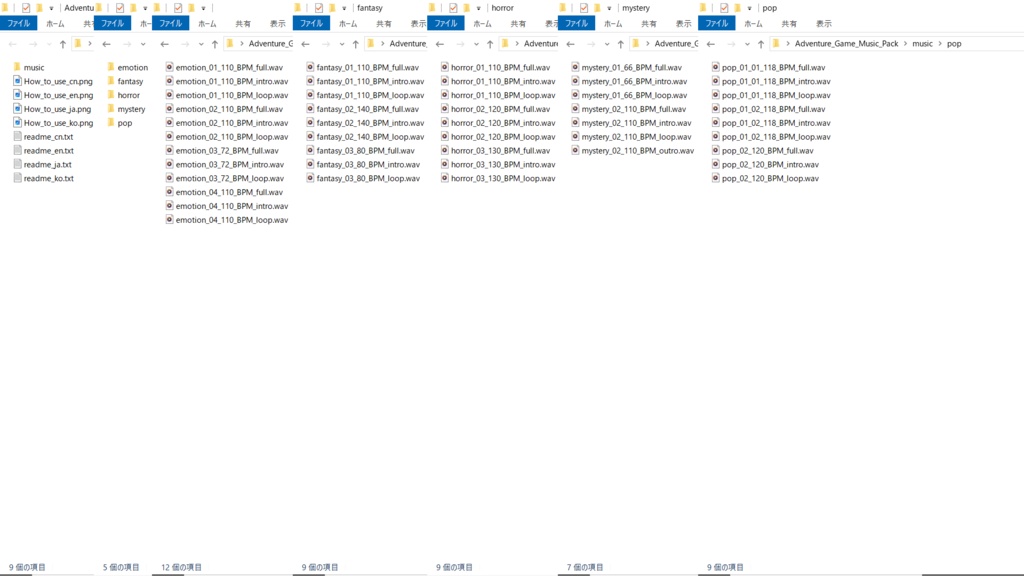This screenshot has width=1024, height=582.
Task: Select How_to_use_ja.png image file icon
Action: pos(18,108)
